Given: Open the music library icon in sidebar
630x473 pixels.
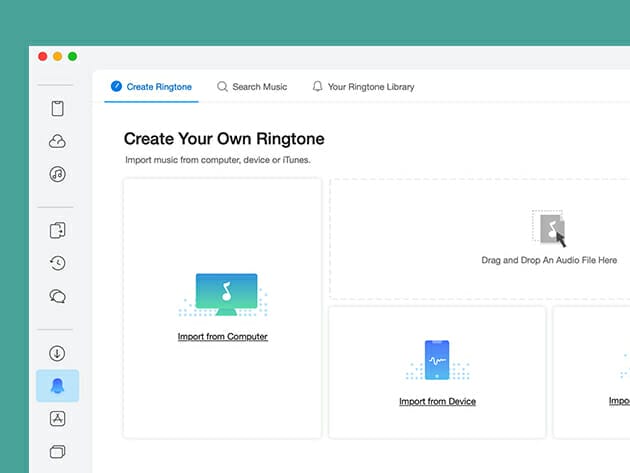Looking at the screenshot, I should coord(57,174).
